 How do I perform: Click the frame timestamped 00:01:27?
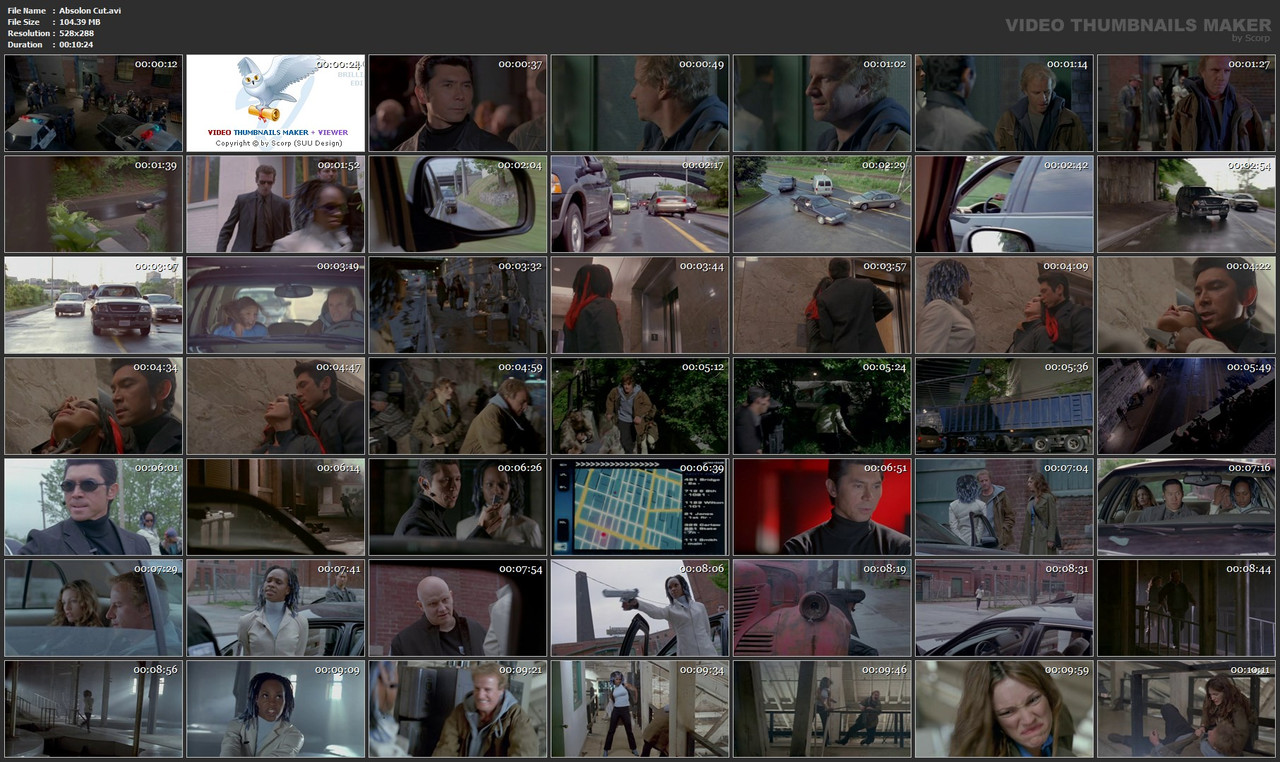[1186, 103]
